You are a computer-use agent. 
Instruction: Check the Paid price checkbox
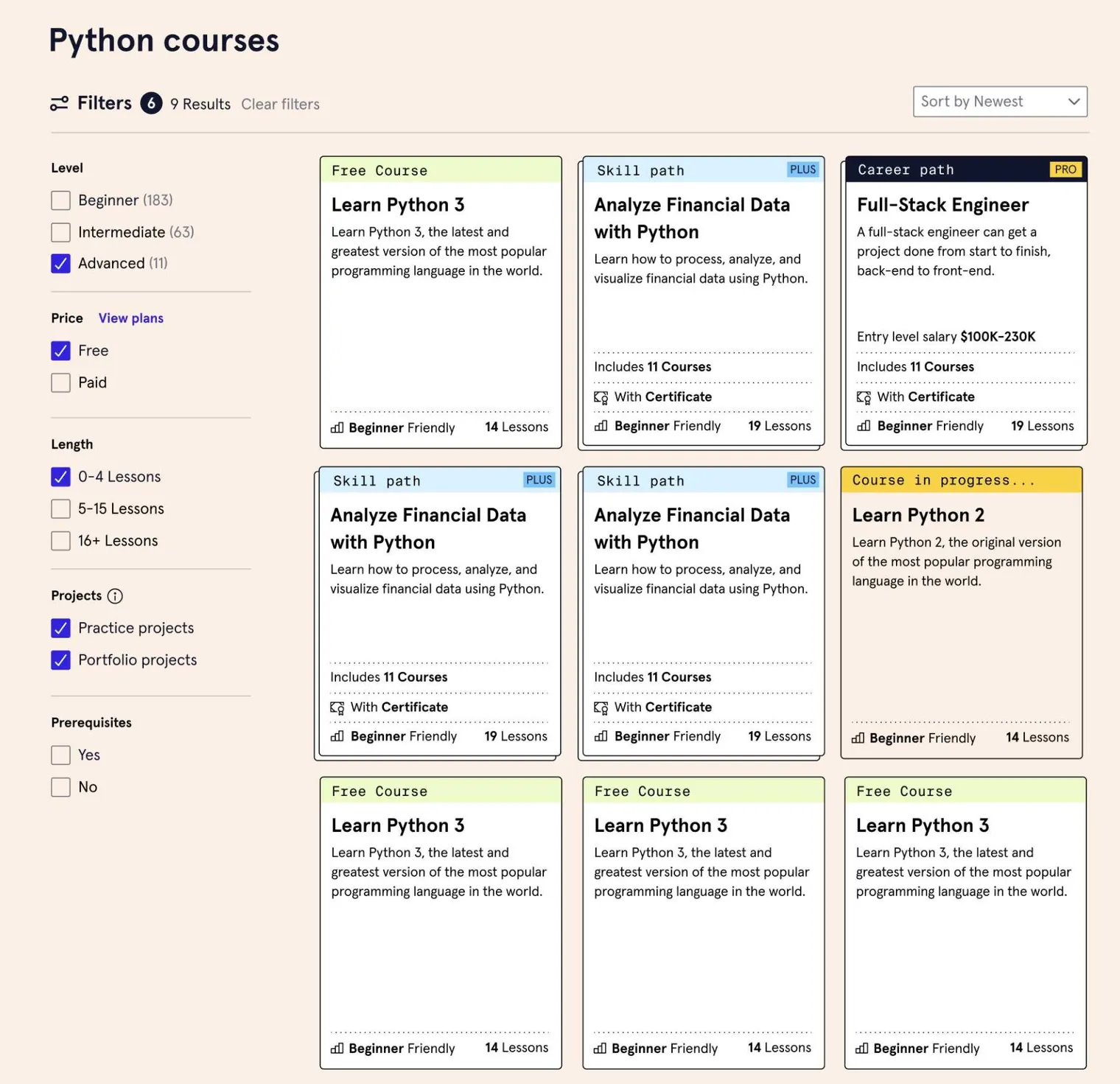click(x=61, y=382)
